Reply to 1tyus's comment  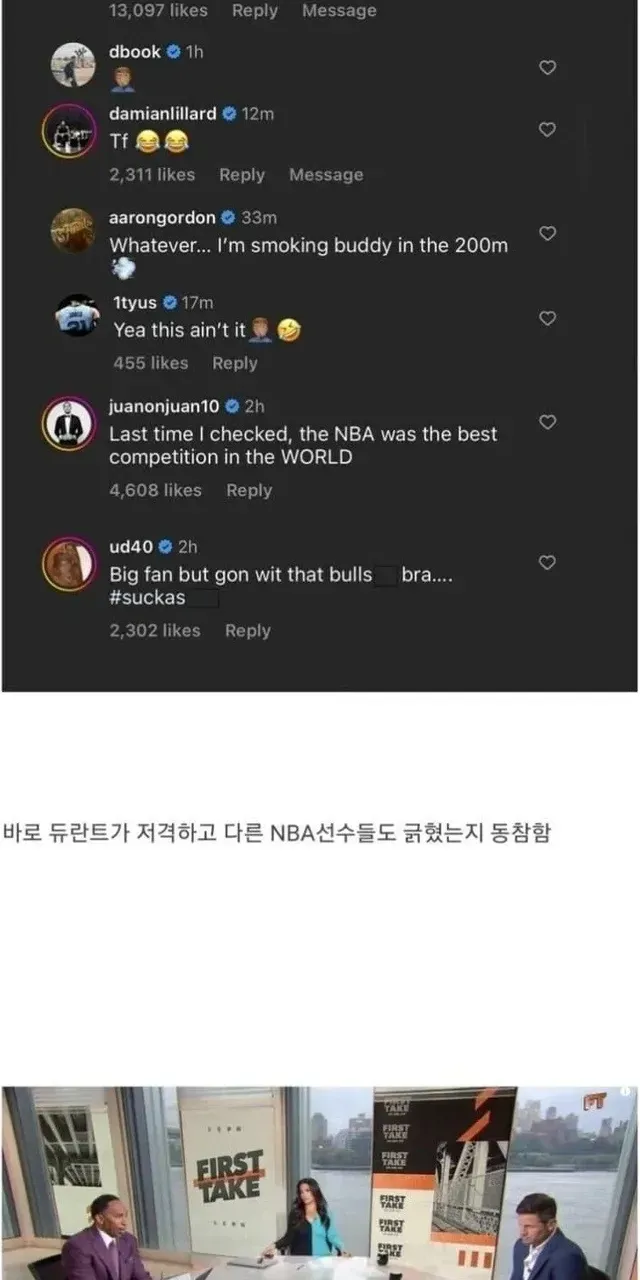point(235,363)
